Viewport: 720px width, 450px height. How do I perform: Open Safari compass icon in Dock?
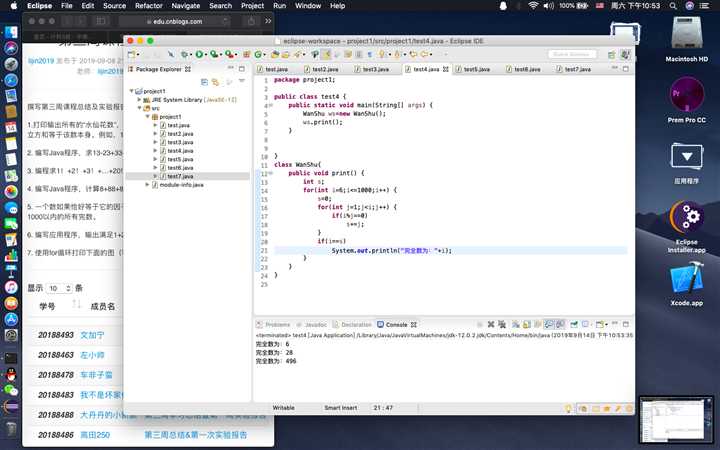click(11, 80)
